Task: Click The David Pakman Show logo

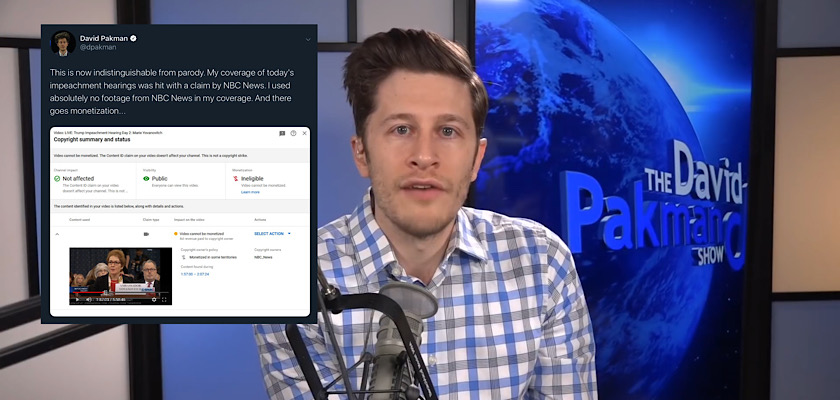Action: [655, 206]
